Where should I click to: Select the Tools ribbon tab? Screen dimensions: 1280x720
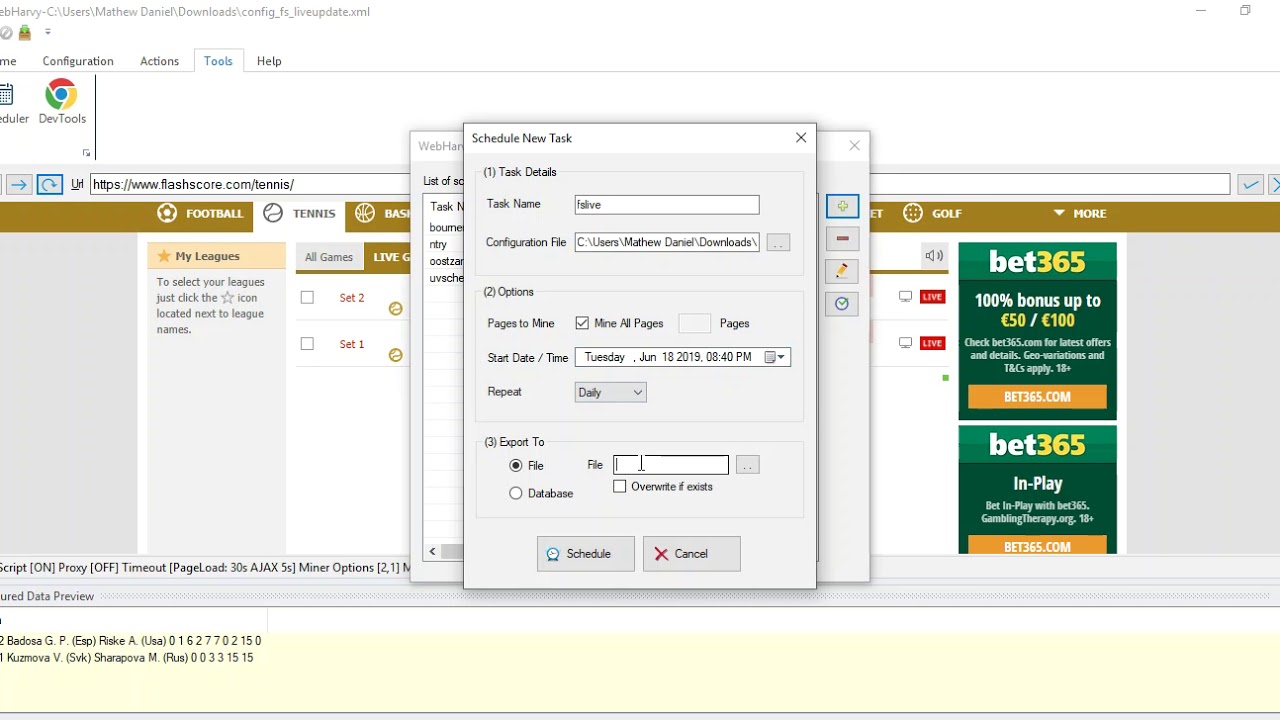tap(218, 61)
